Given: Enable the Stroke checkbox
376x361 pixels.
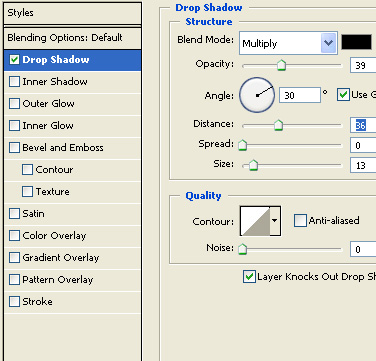Looking at the screenshot, I should (x=14, y=302).
